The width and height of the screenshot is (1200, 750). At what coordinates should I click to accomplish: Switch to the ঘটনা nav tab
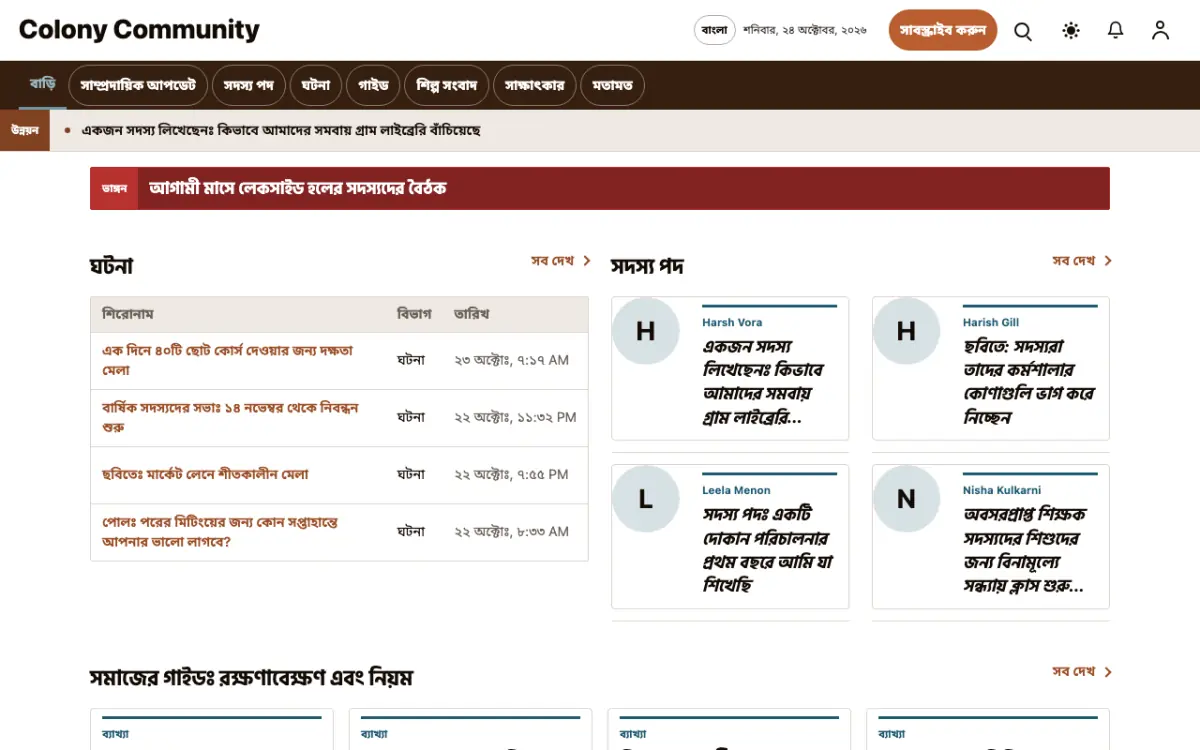point(316,85)
